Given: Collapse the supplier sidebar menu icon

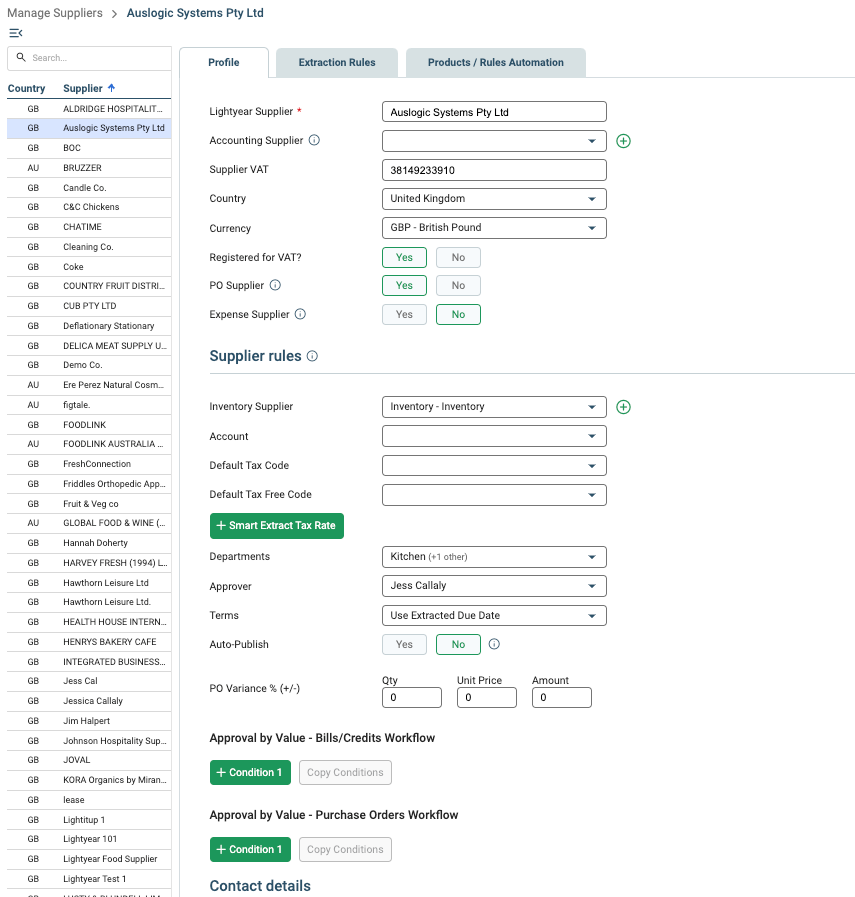Looking at the screenshot, I should click(x=15, y=33).
